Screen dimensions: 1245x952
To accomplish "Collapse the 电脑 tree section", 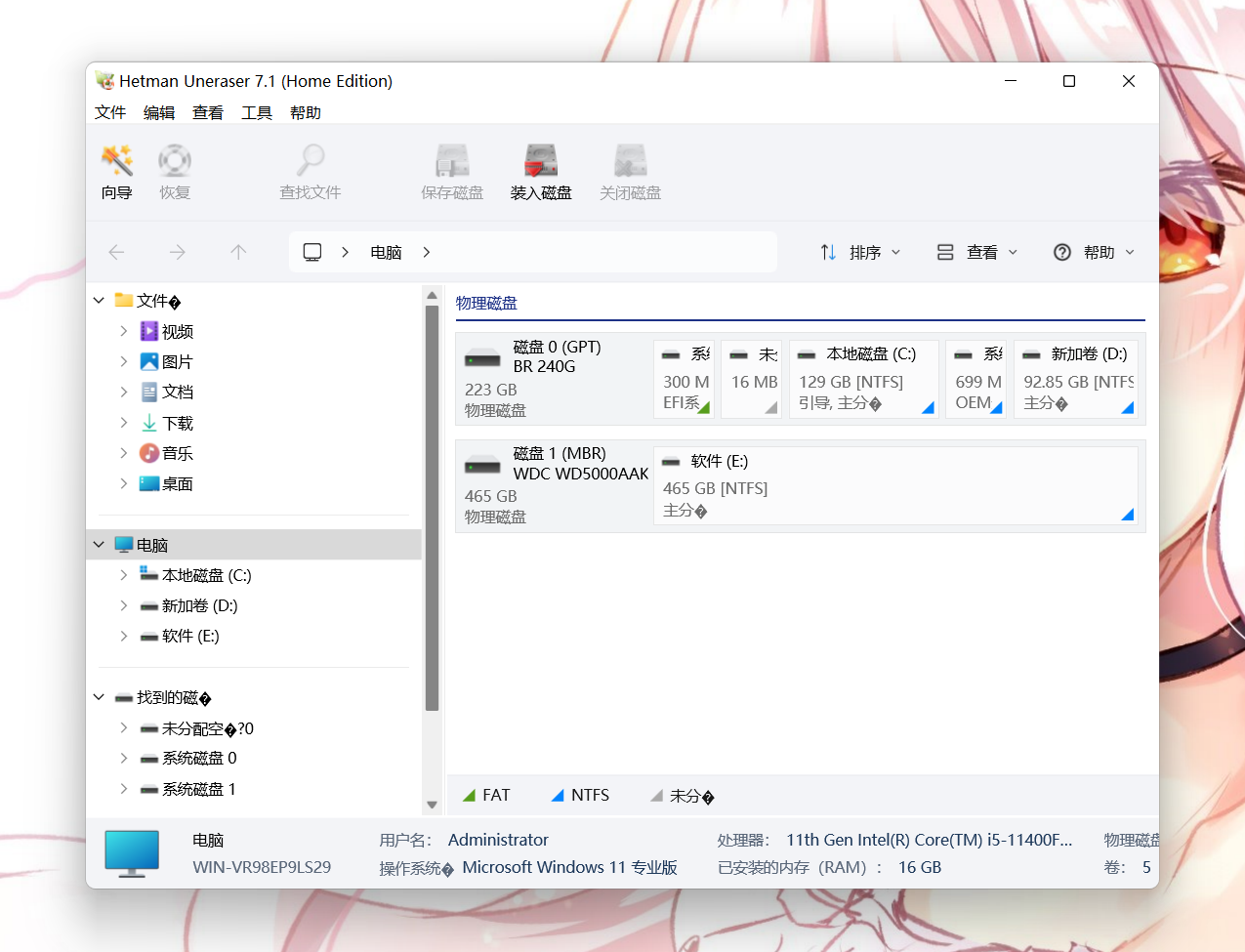I will pos(99,545).
